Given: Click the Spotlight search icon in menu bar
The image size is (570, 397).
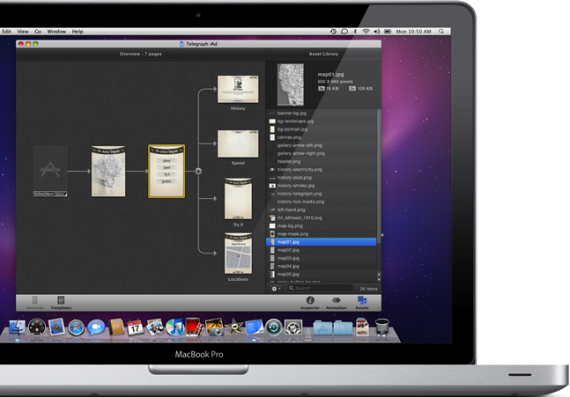Looking at the screenshot, I should (441, 32).
